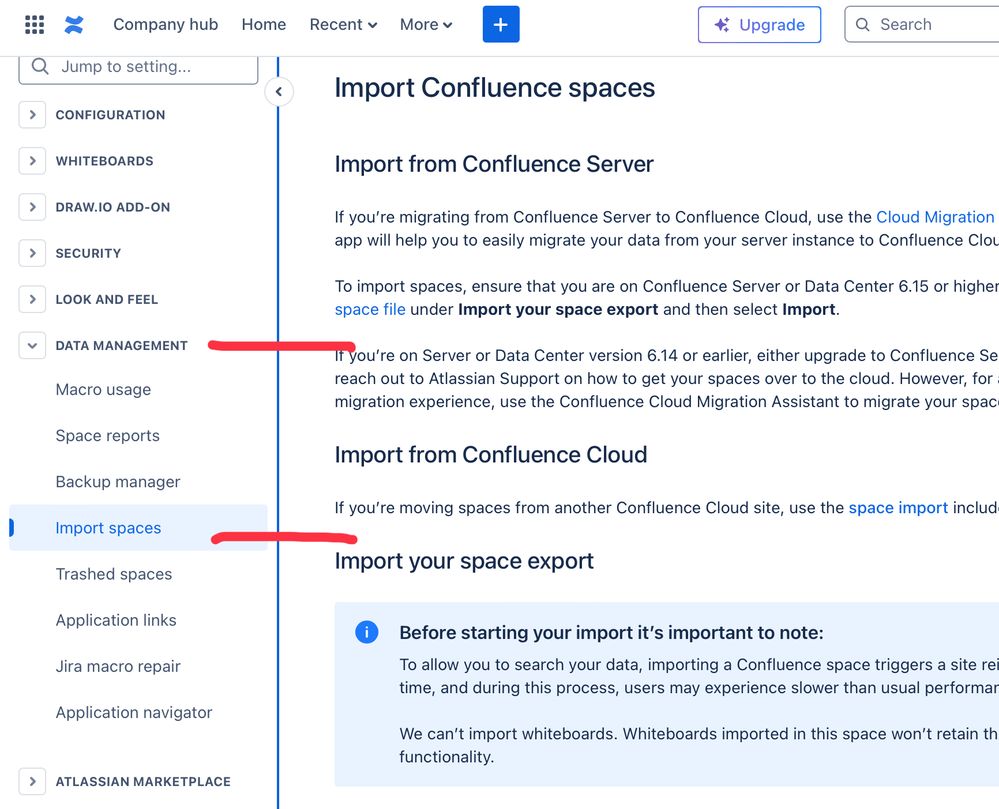Open Jira macro repair

[x=118, y=666]
